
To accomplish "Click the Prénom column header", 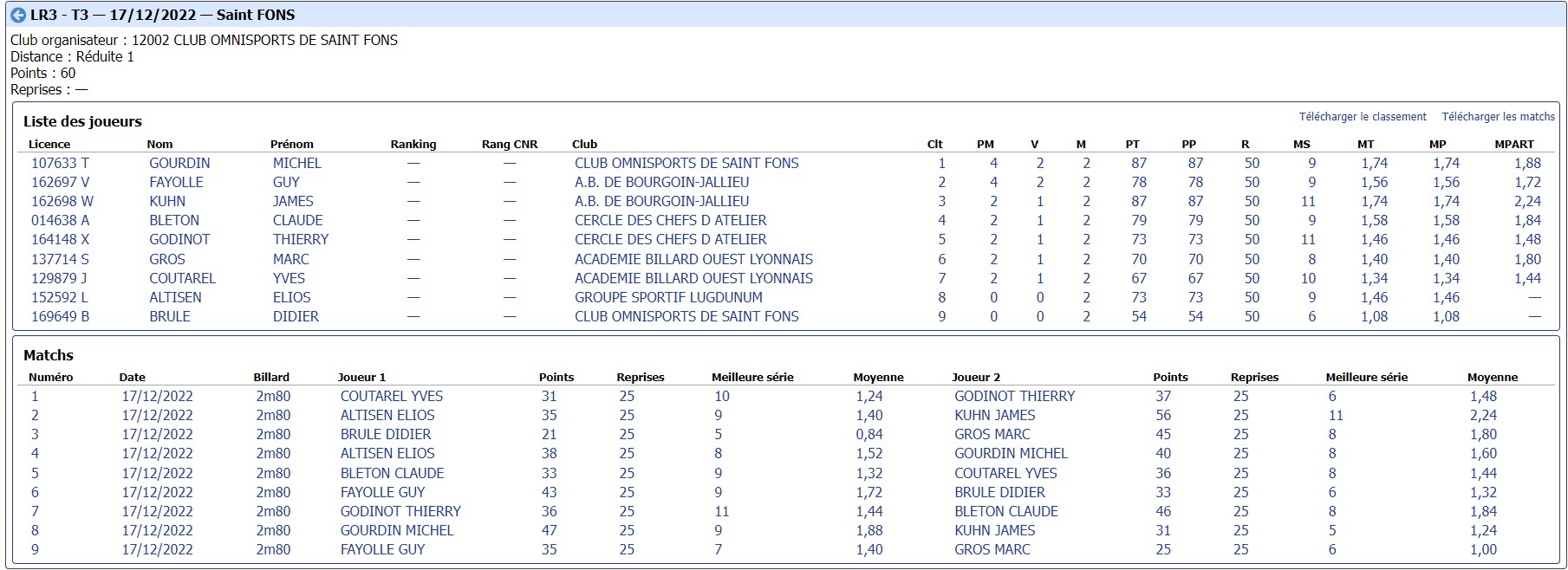I will [x=292, y=145].
